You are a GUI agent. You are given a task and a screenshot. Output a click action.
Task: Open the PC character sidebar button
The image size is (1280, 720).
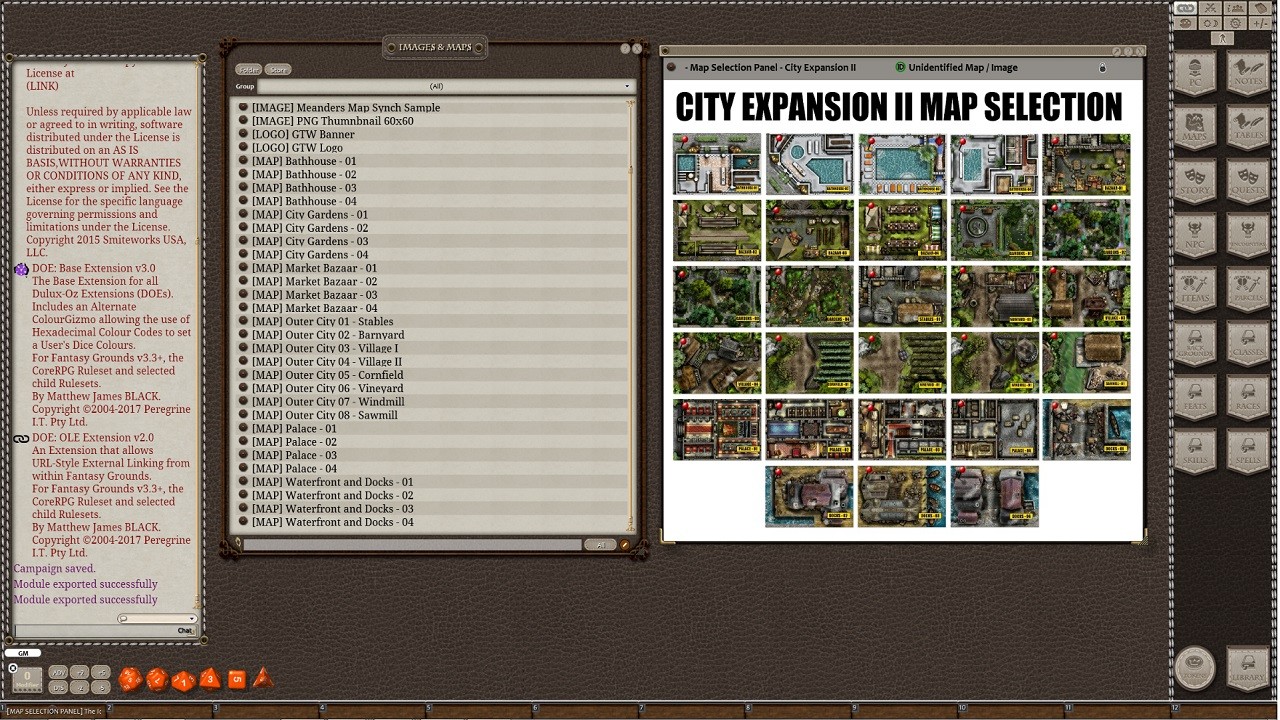1194,75
